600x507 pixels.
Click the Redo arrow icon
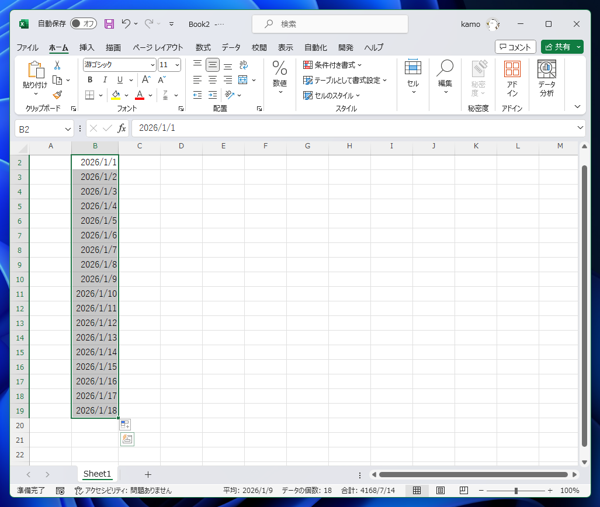(149, 24)
